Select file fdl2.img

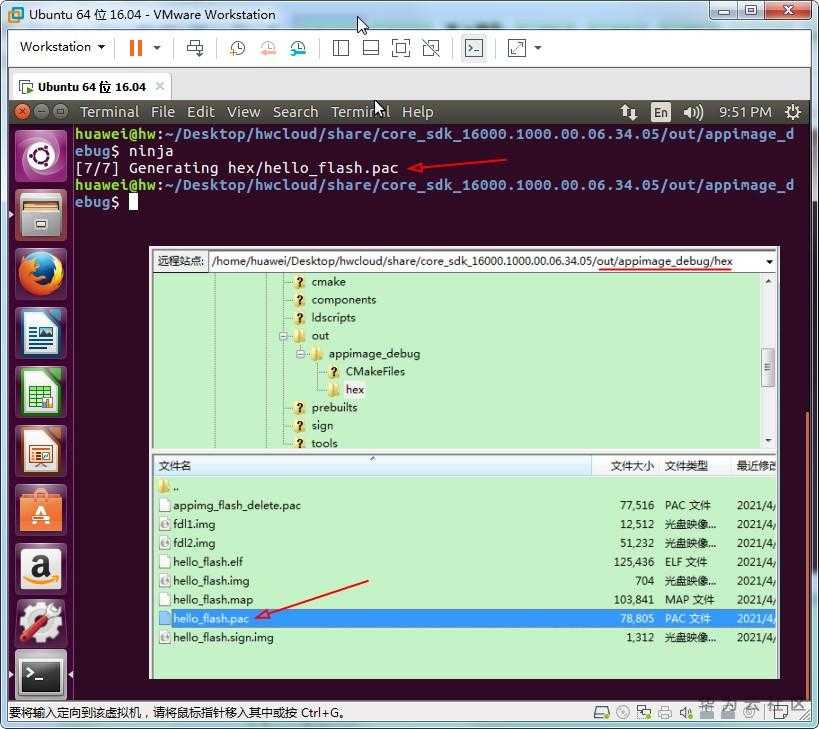pyautogui.click(x=465, y=543)
